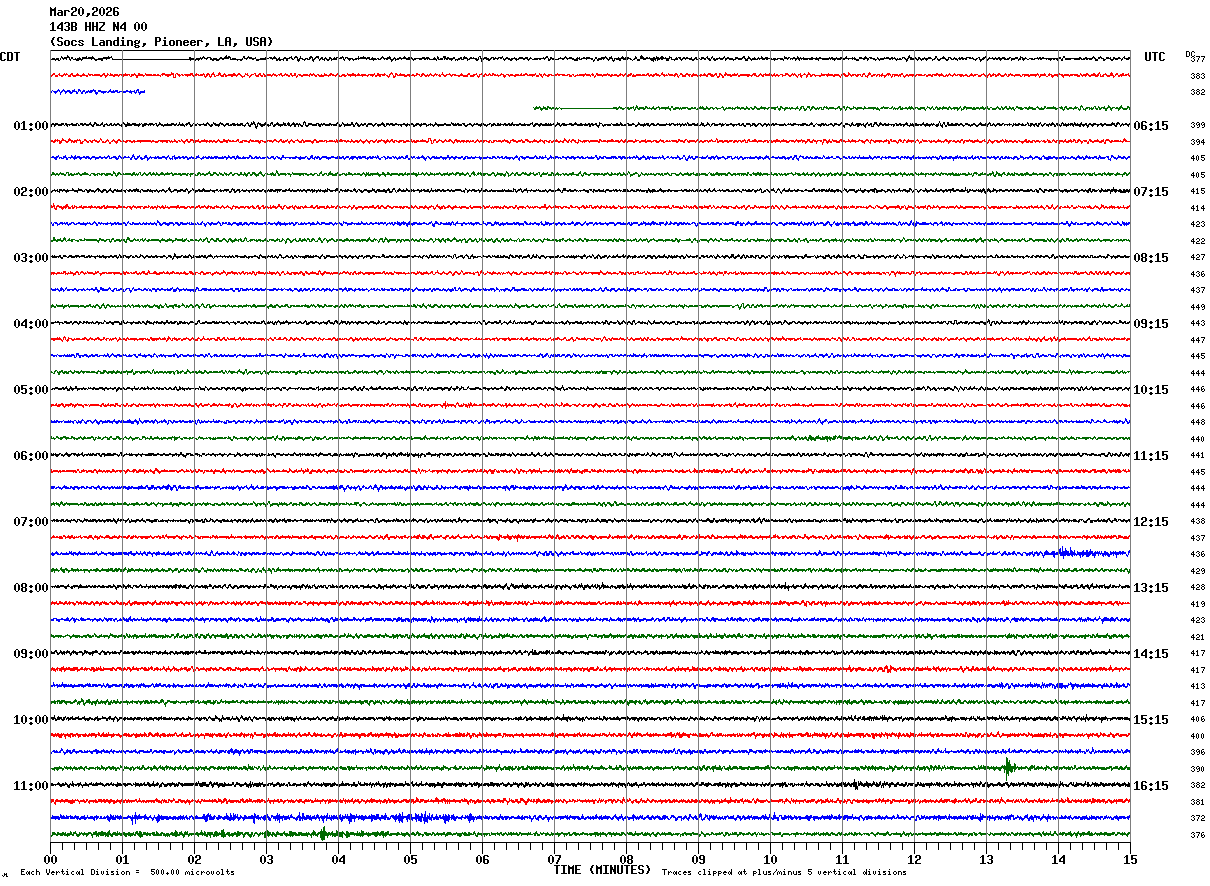Select the 143B HHZ N4 00 station label
Screen dimensions: 1210x886
98,27
